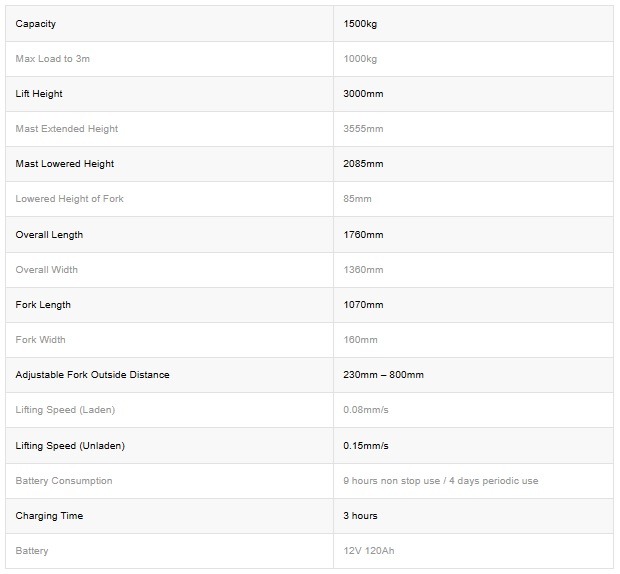Select the 2085mm value
Viewport: 620px width, 574px height.
pyautogui.click(x=363, y=164)
